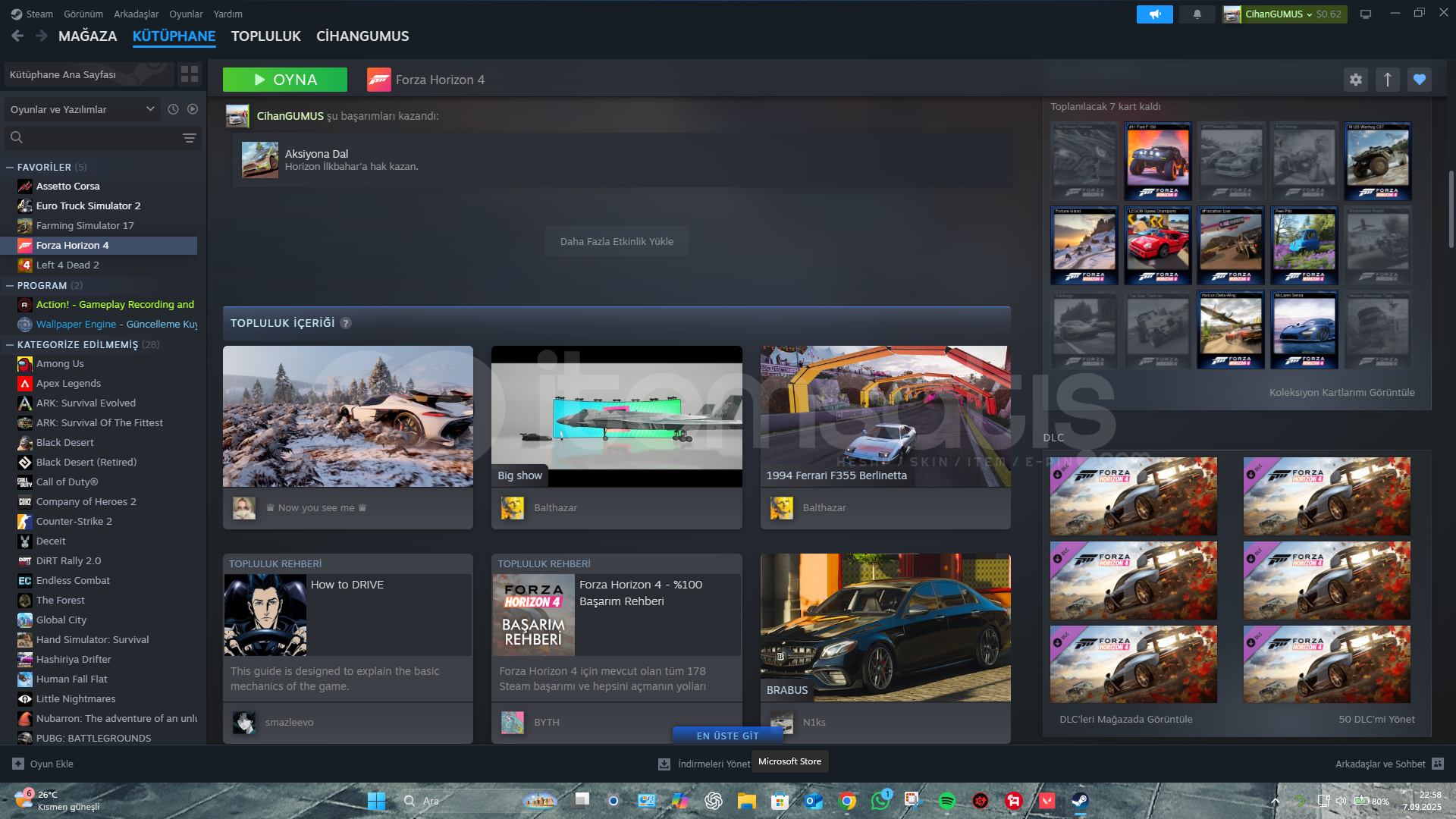This screenshot has height=819, width=1456.
Task: Click Aksiyona Dal achievement icon
Action: click(260, 160)
